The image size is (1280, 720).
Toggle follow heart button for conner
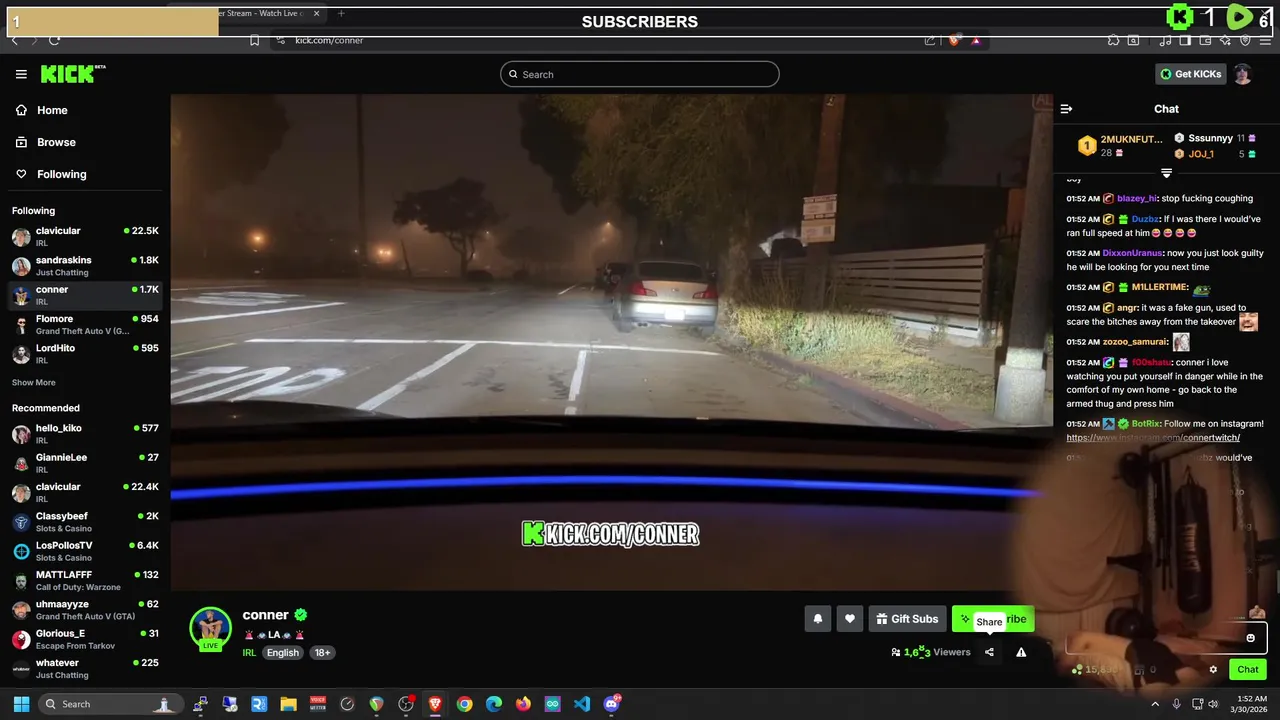850,619
